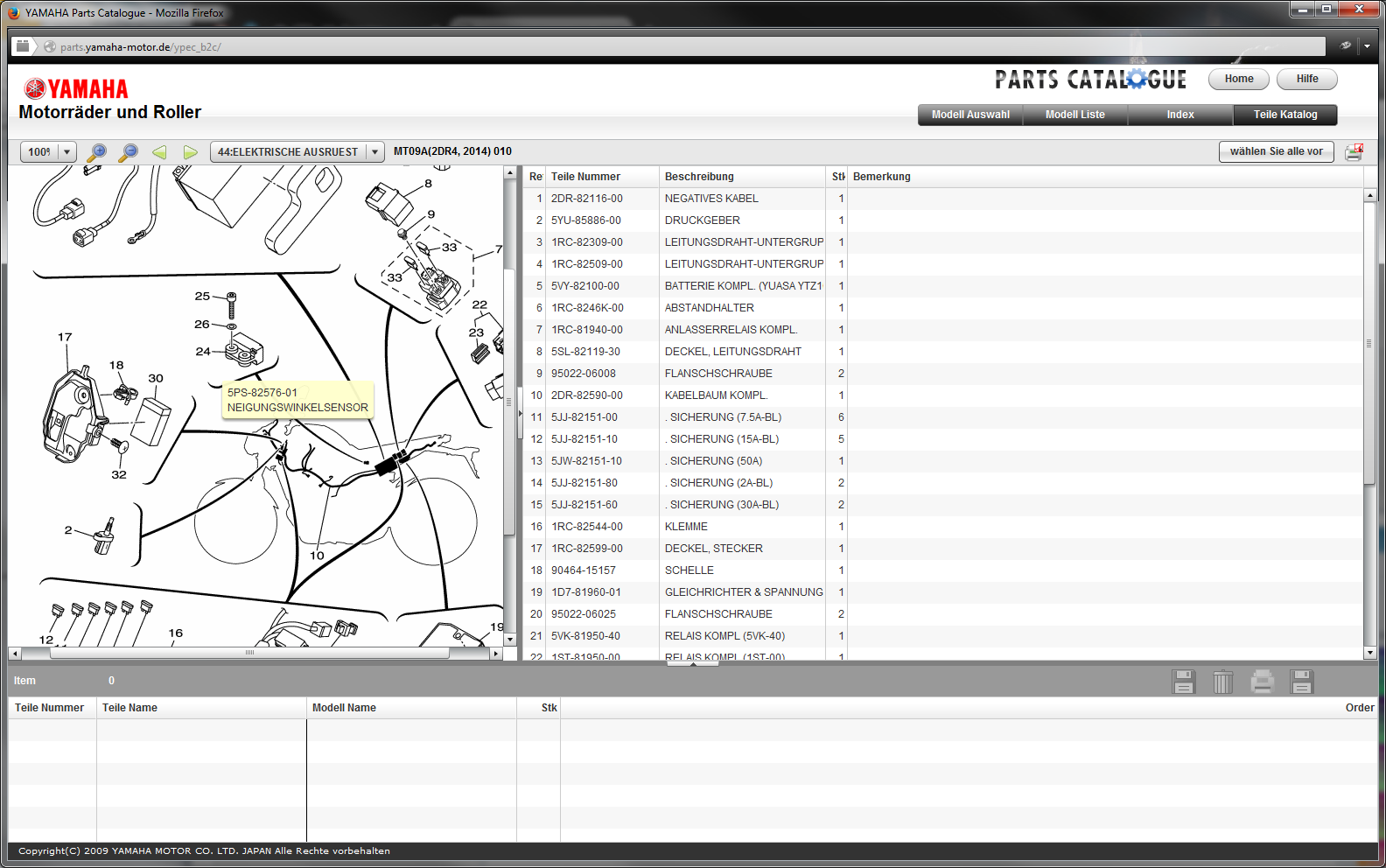1386x868 pixels.
Task: Zoom out of the parts diagram
Action: [128, 152]
